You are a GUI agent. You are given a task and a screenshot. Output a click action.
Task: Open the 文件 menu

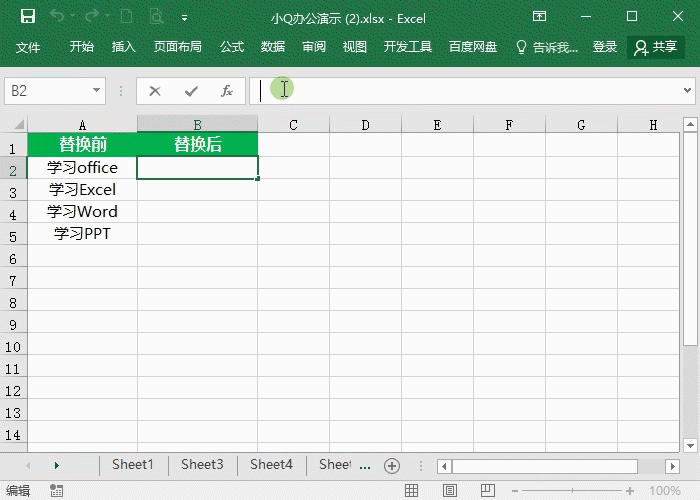28,47
